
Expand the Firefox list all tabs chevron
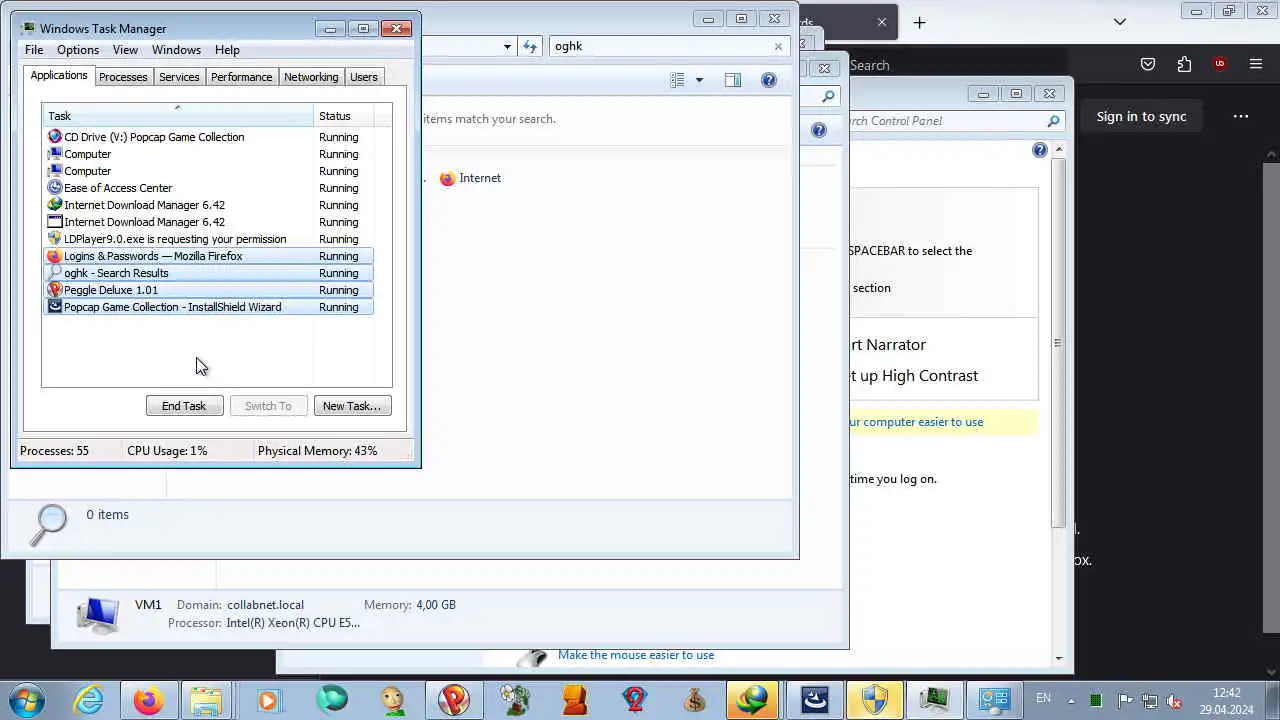coord(1120,22)
